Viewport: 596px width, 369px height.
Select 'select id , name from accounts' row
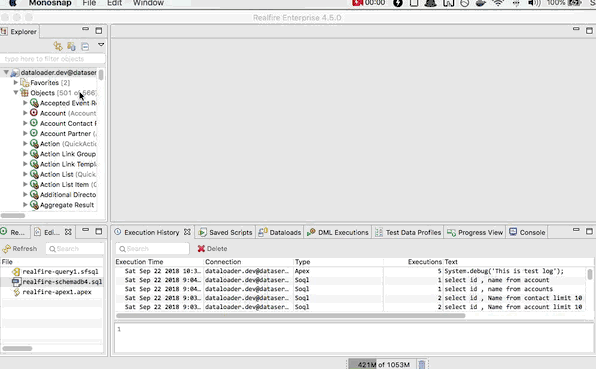350,289
